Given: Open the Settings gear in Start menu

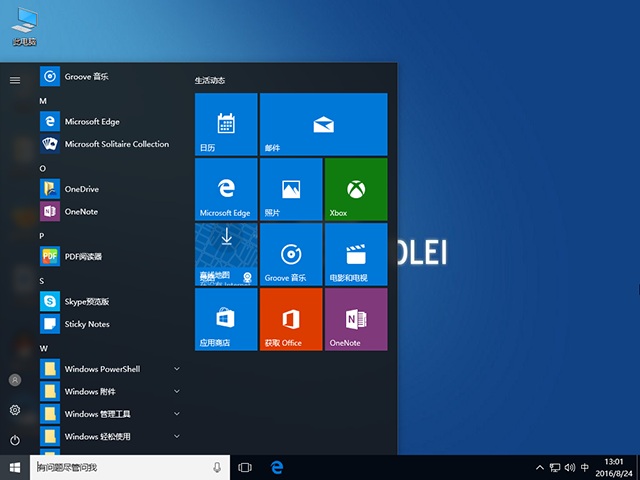Looking at the screenshot, I should click(x=15, y=410).
